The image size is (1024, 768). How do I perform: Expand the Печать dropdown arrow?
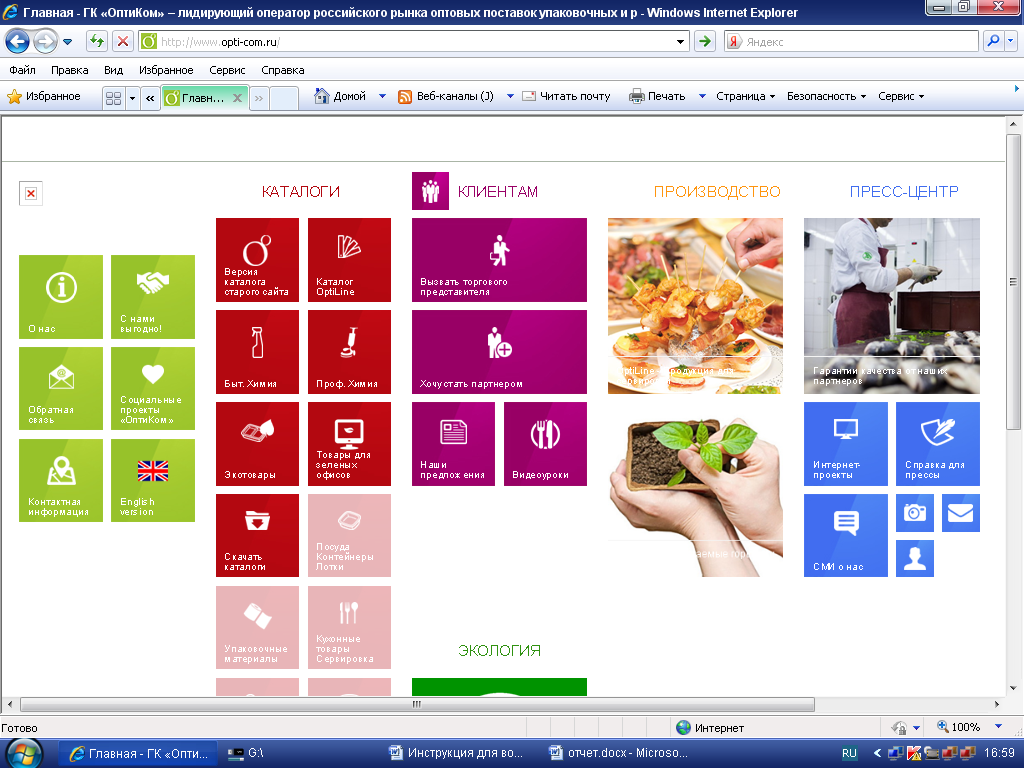tap(702, 96)
